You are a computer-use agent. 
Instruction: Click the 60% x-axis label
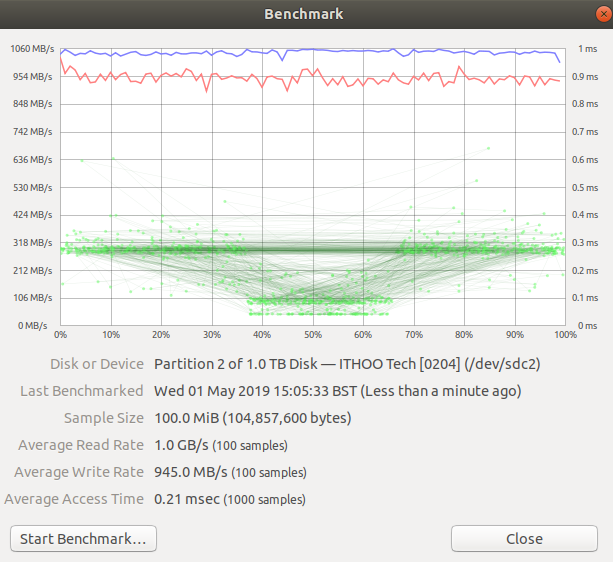363,335
